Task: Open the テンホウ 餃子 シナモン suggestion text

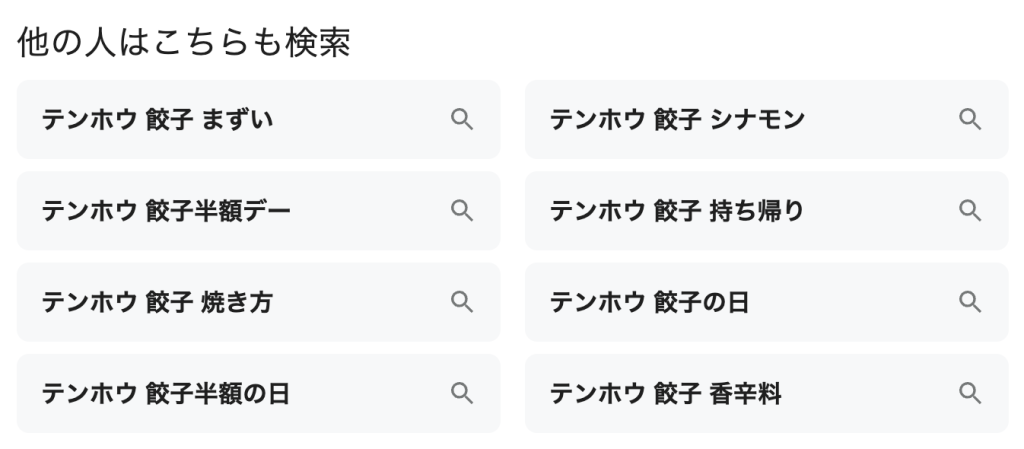Action: click(677, 119)
